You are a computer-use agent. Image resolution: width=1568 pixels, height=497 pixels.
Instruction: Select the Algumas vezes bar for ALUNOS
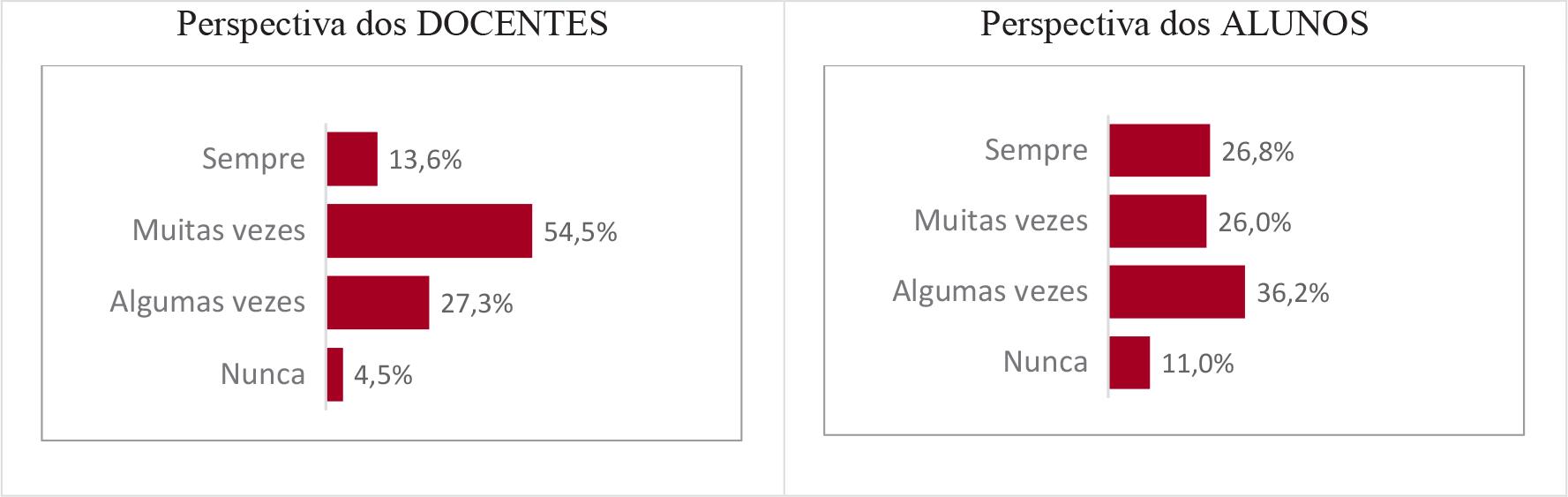[1176, 291]
